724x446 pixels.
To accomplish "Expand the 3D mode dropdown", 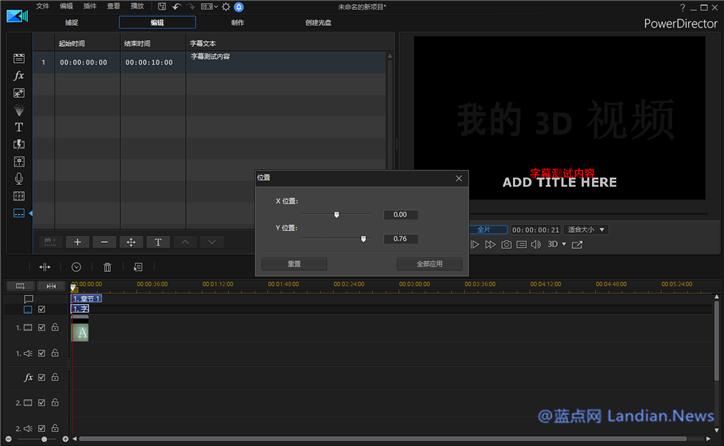I will click(x=564, y=244).
